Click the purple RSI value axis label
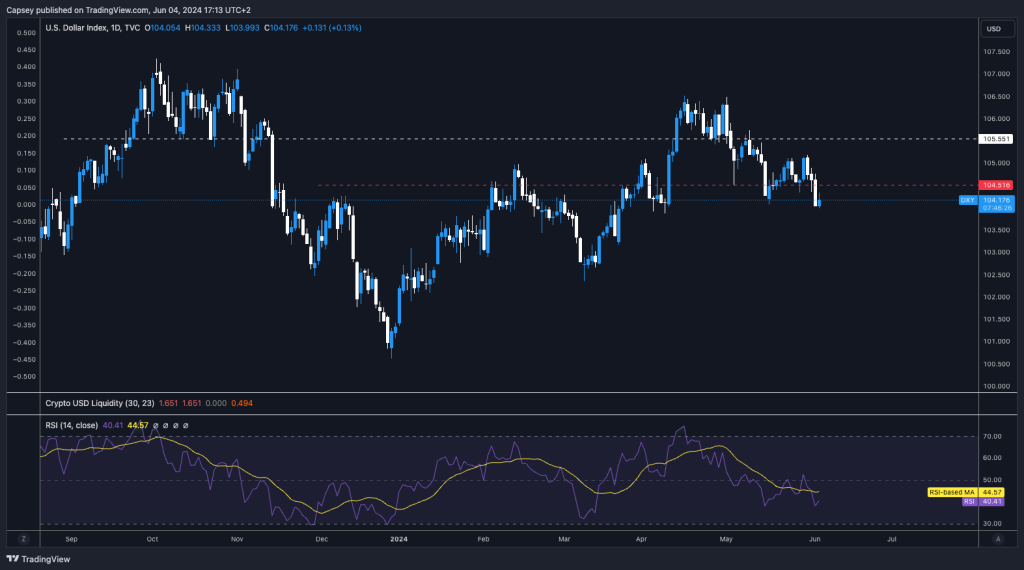 pyautogui.click(x=968, y=501)
